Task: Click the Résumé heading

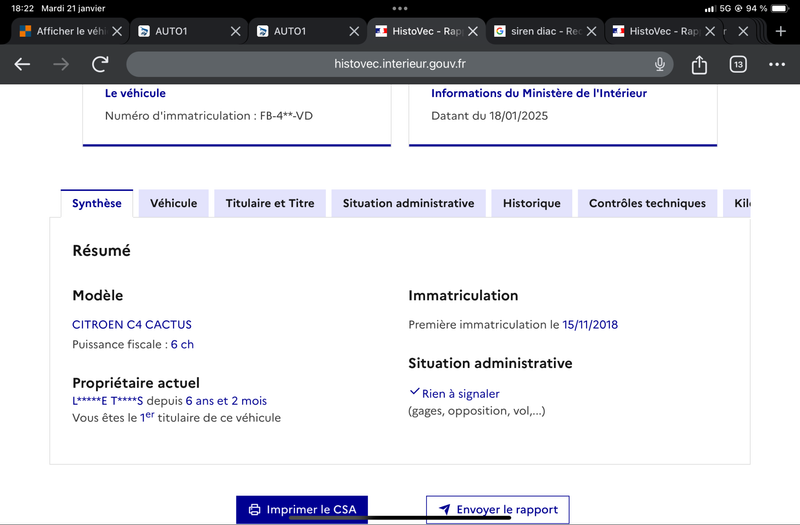Action: [101, 251]
